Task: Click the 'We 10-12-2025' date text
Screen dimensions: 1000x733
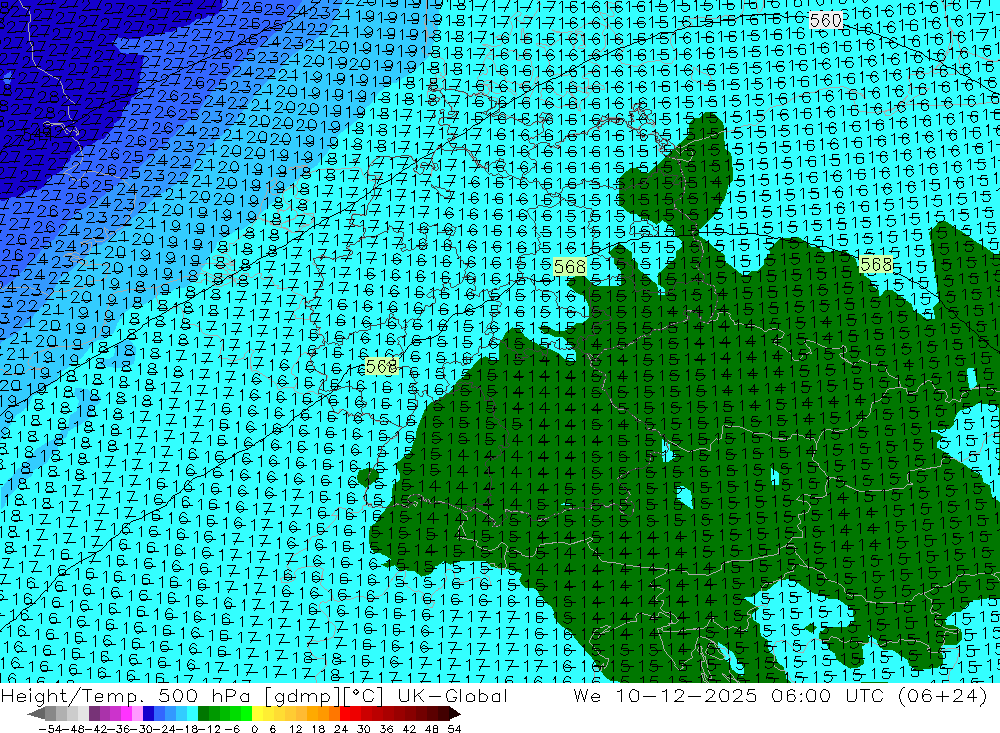Action: pyautogui.click(x=665, y=696)
